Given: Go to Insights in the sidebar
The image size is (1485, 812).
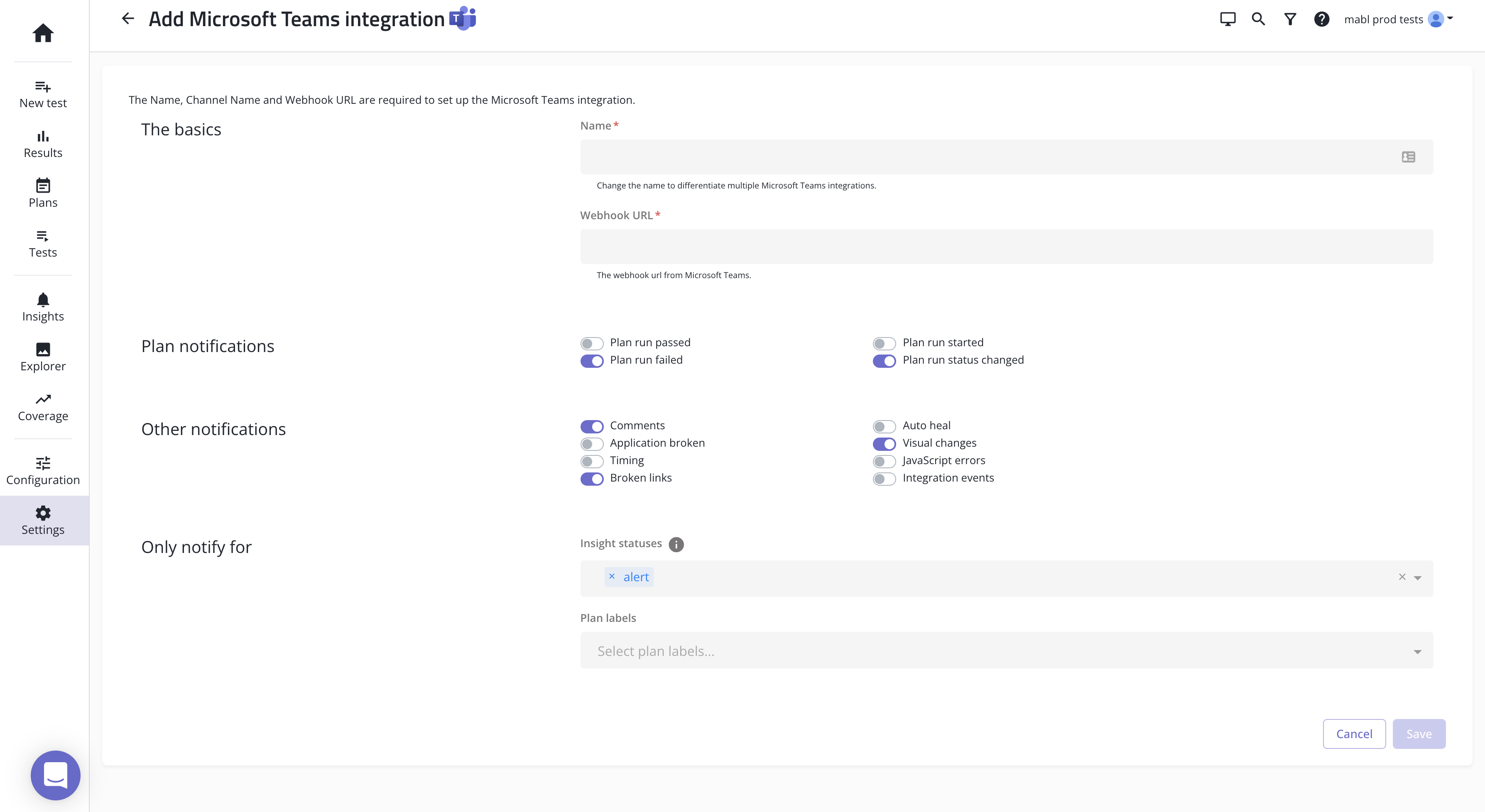Looking at the screenshot, I should [43, 307].
